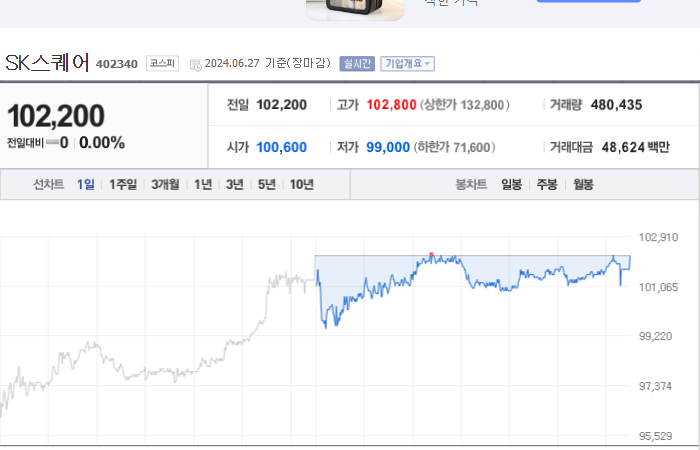Viewport: 700px width, 450px height.
Task: Click the 시가 value 100,600
Action: click(281, 147)
